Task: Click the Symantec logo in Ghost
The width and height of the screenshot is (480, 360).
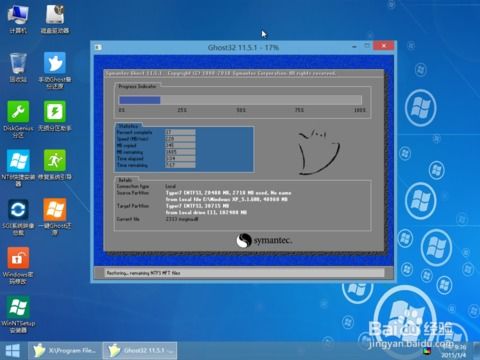Action: click(264, 240)
